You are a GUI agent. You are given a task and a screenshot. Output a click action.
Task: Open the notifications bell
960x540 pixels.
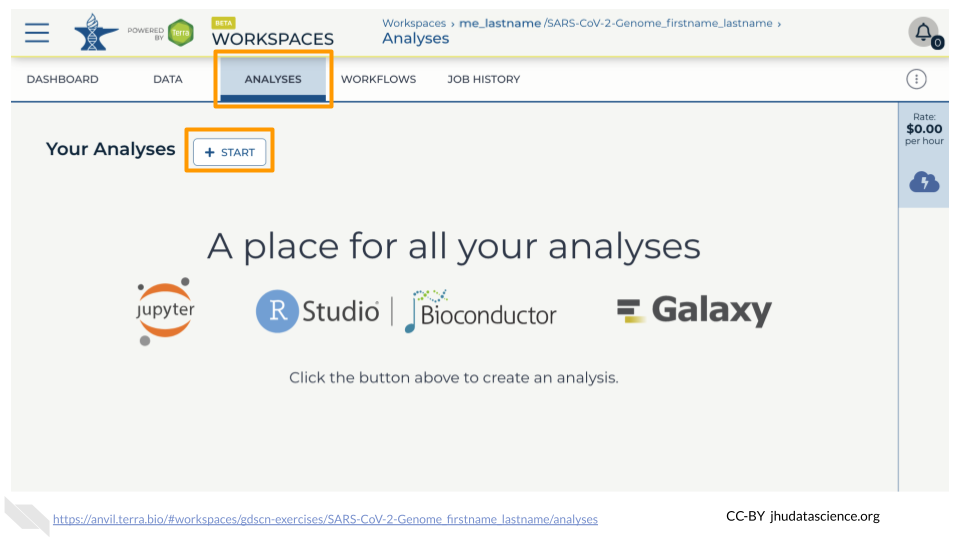[924, 32]
